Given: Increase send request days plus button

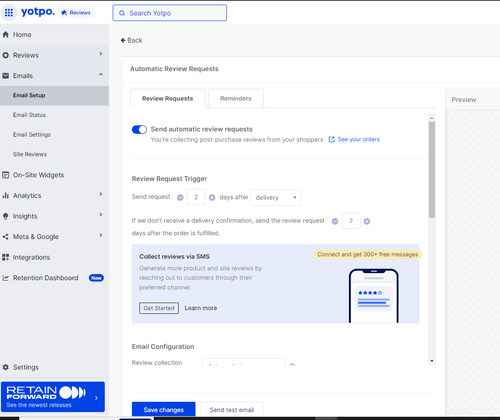Looking at the screenshot, I should point(212,198).
